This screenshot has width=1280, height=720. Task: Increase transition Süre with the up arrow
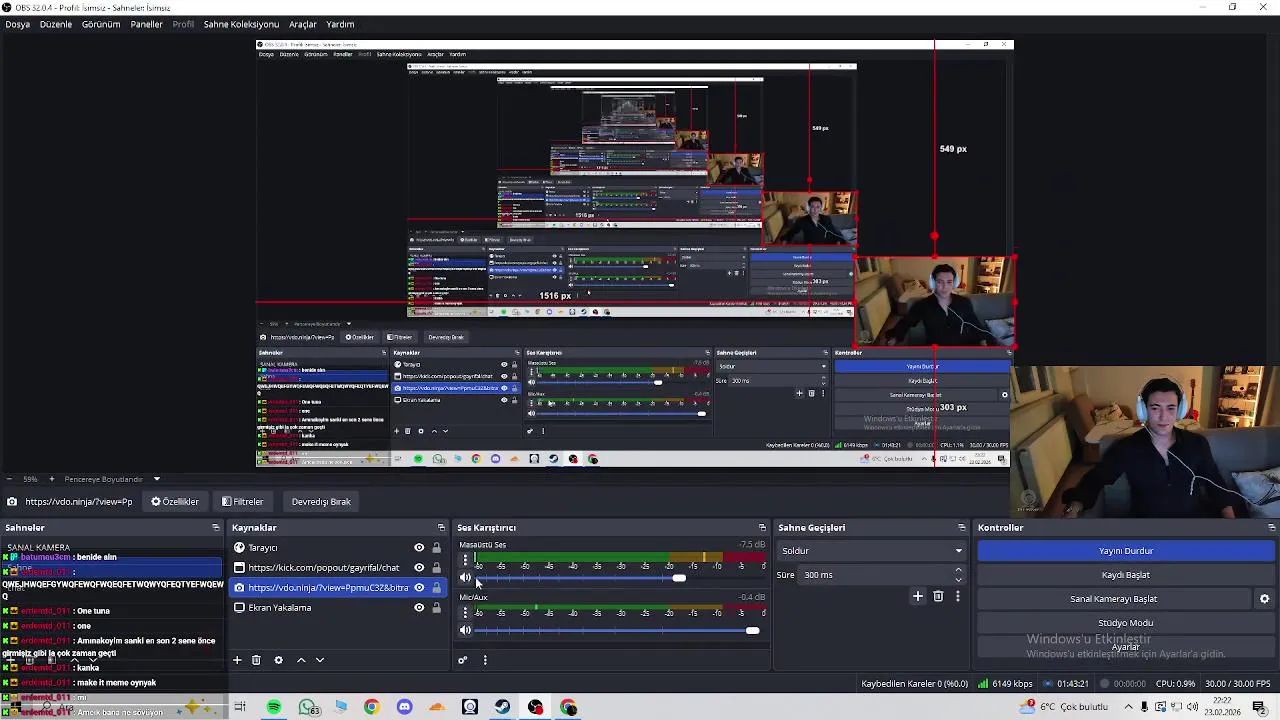point(958,570)
